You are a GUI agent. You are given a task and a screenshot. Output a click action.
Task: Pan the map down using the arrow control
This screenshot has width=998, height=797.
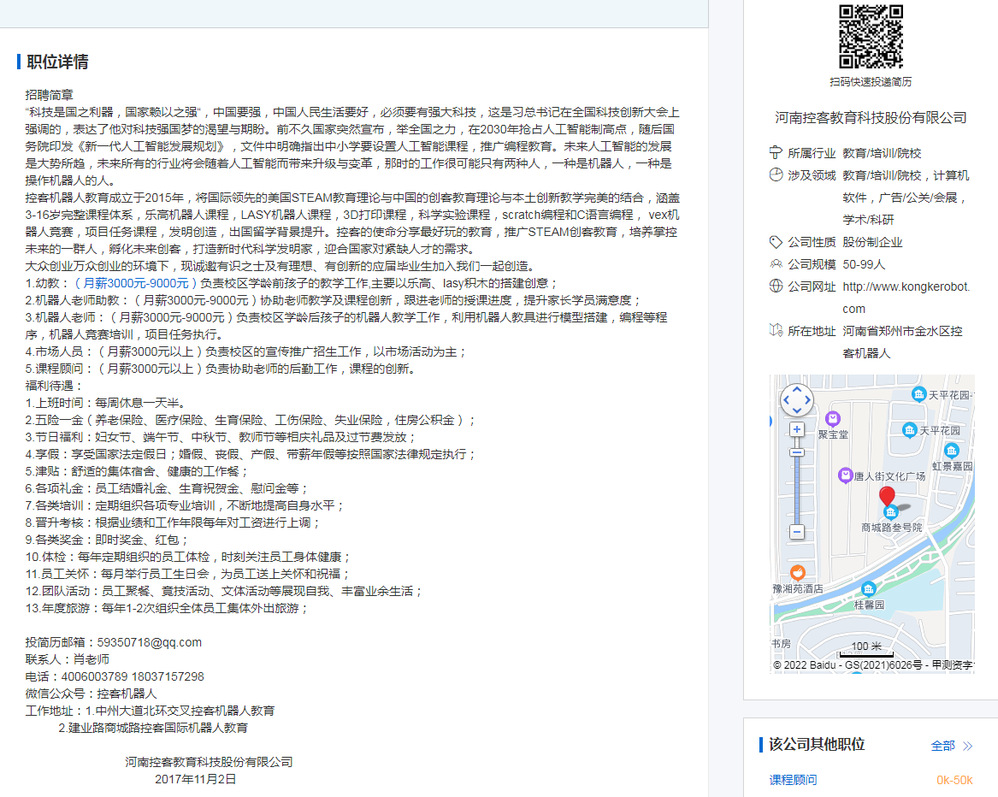pyautogui.click(x=797, y=412)
